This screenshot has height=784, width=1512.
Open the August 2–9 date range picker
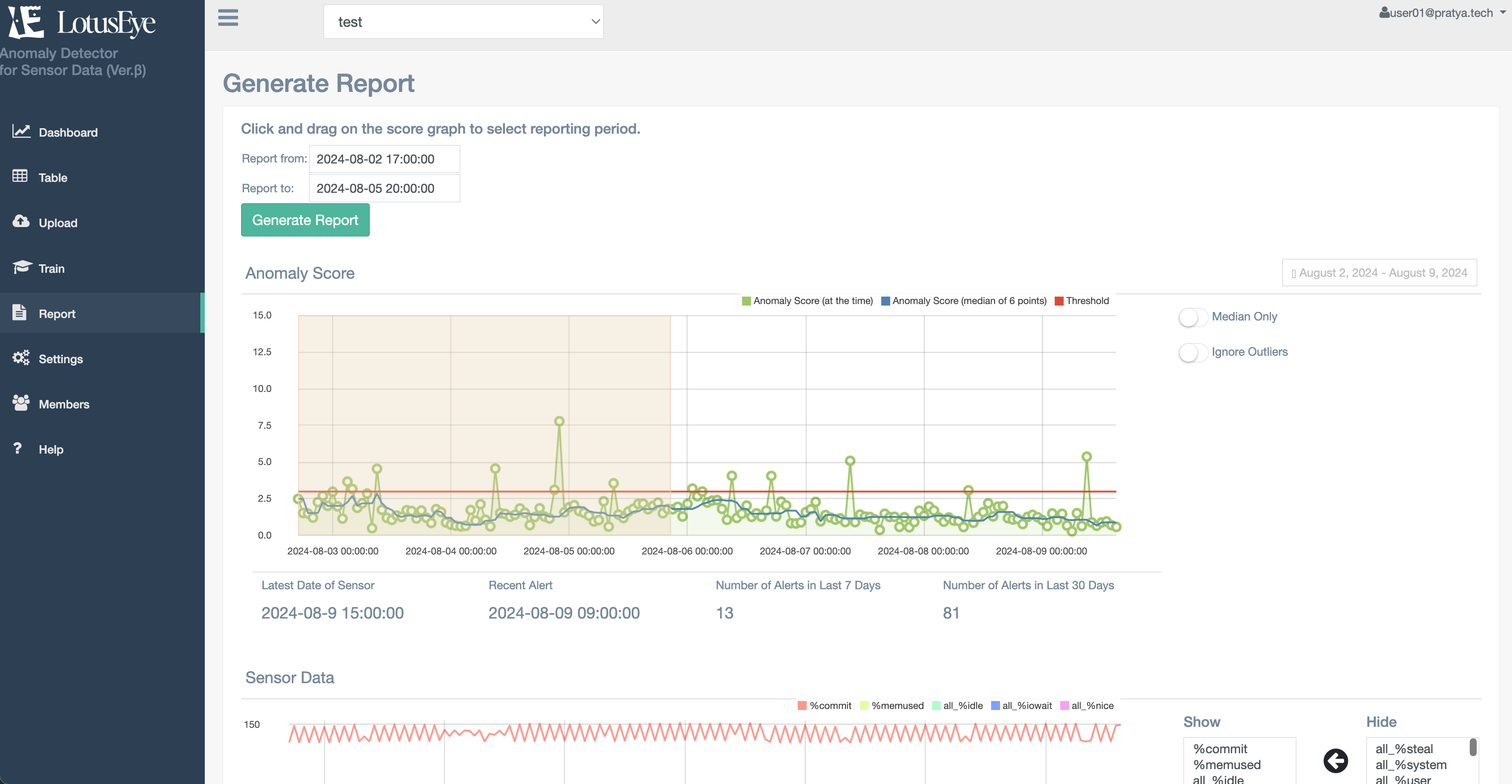pos(1379,273)
